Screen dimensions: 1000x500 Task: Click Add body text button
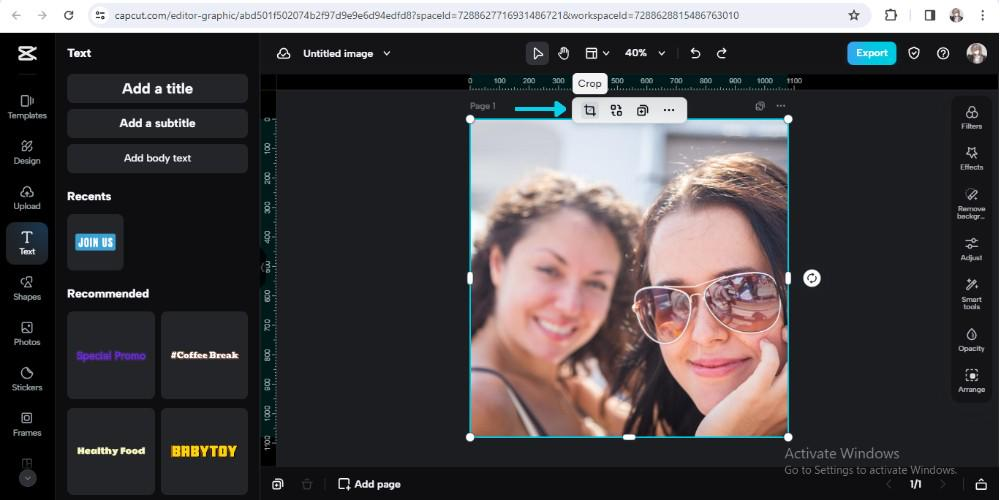[x=158, y=158]
